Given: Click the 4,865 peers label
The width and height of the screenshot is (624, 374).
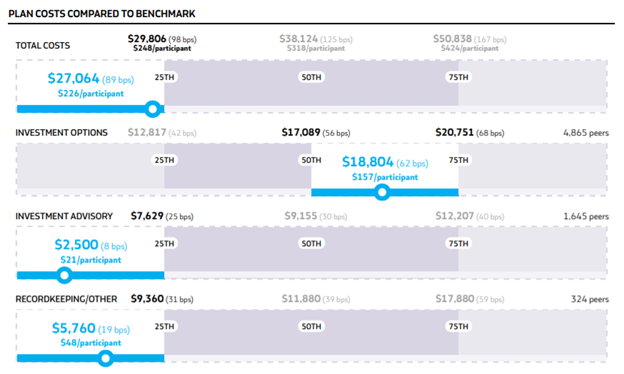Looking at the screenshot, I should [586, 133].
